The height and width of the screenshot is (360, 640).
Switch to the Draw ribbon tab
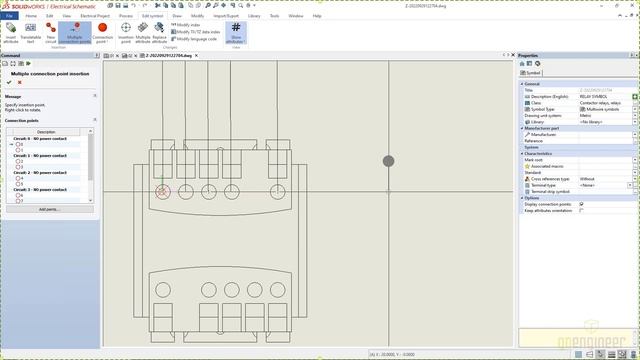pyautogui.click(x=177, y=16)
